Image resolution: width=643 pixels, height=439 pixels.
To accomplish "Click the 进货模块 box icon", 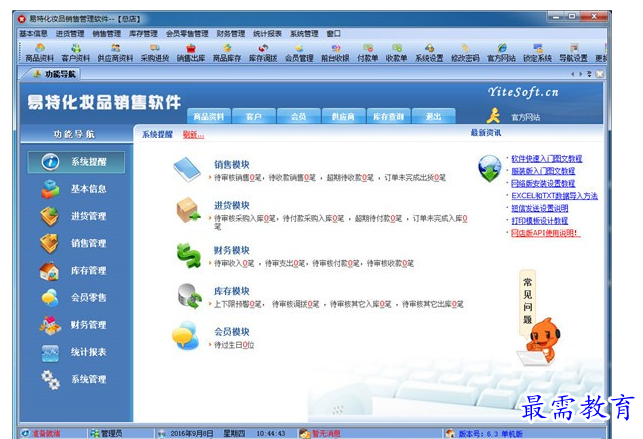I will [188, 210].
